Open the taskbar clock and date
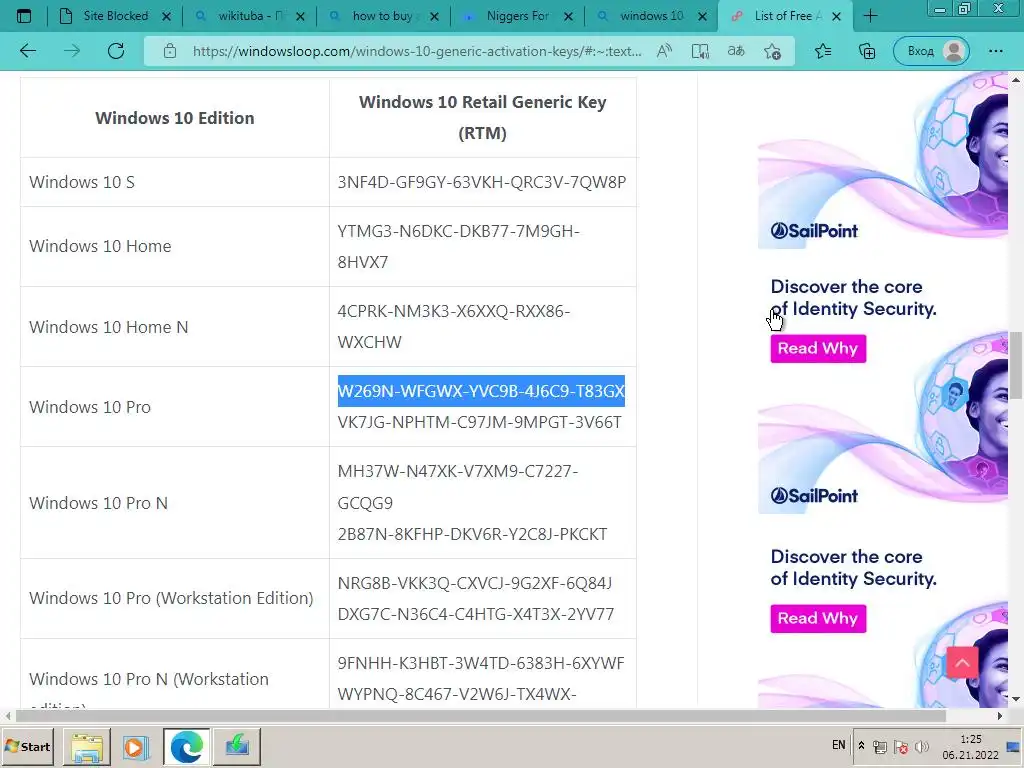Screen dimensions: 1024x768 tap(970, 747)
